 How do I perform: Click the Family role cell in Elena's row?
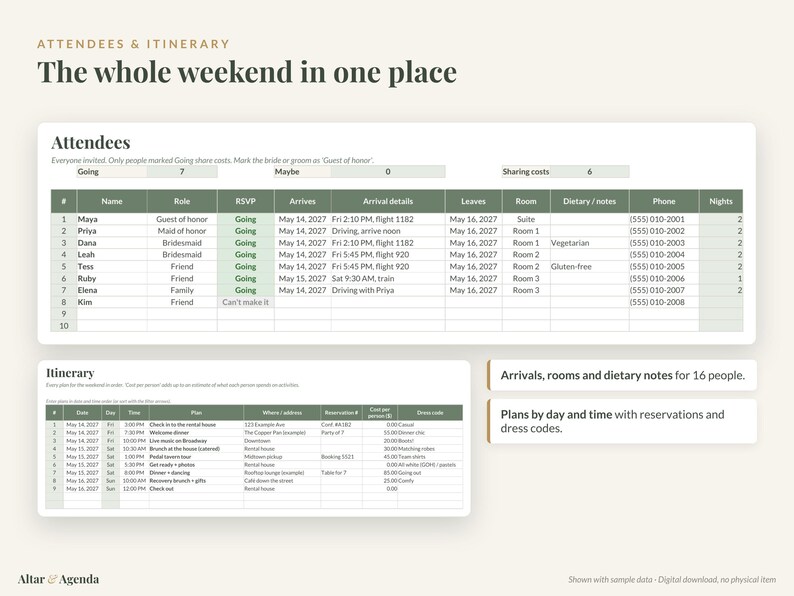(182, 290)
